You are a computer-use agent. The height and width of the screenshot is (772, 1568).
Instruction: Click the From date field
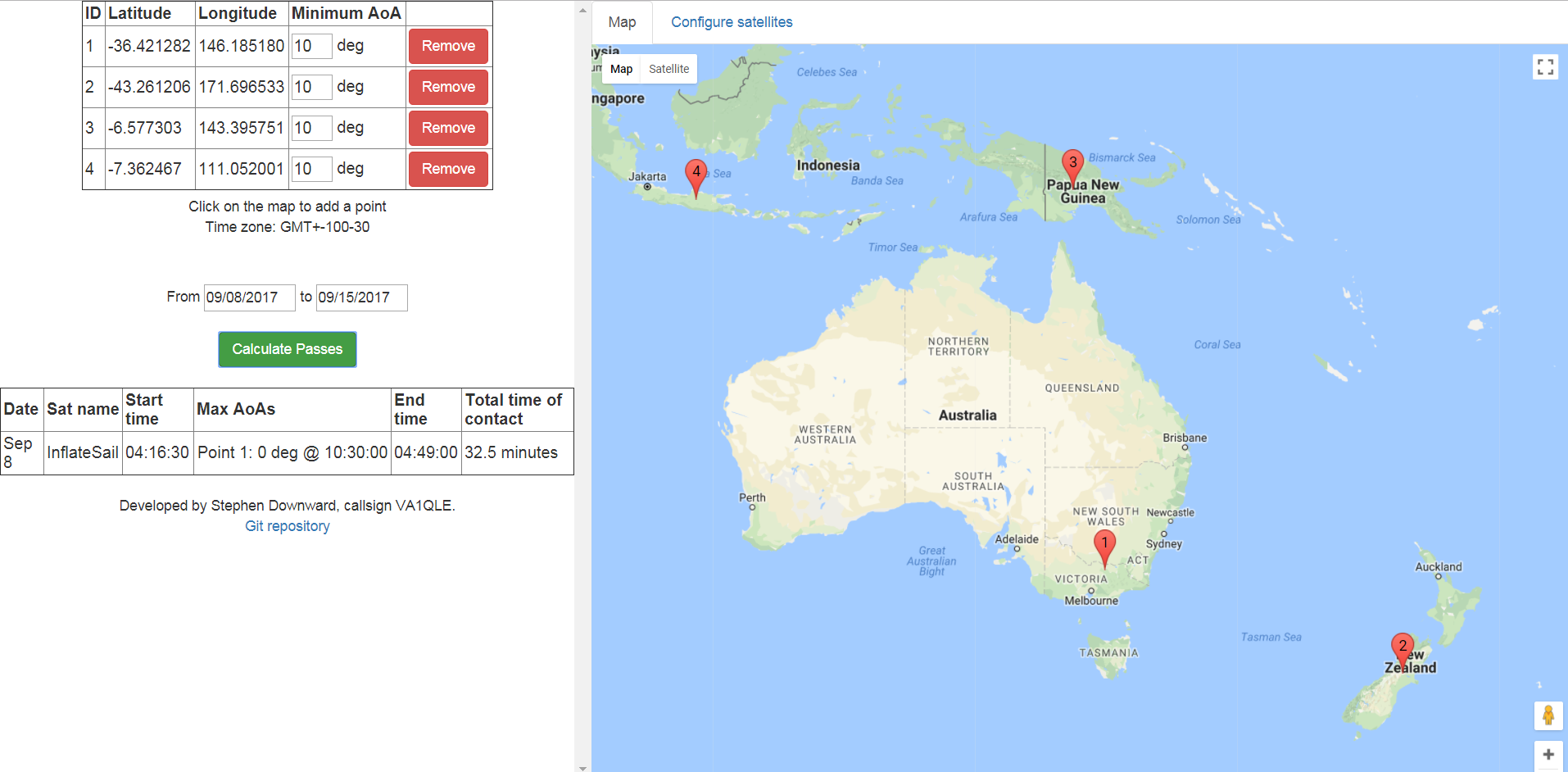pyautogui.click(x=249, y=297)
